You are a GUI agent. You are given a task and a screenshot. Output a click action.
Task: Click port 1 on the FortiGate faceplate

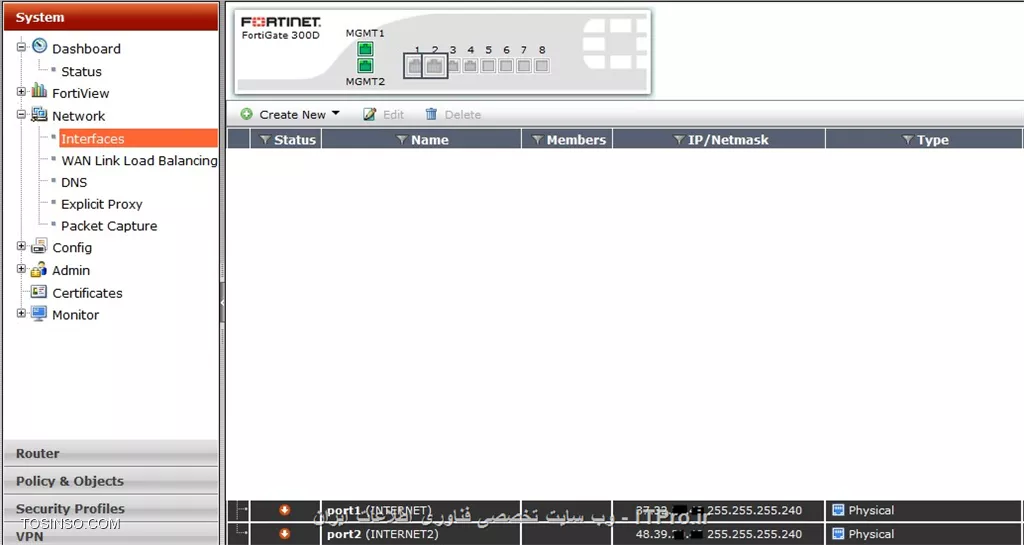(414, 66)
